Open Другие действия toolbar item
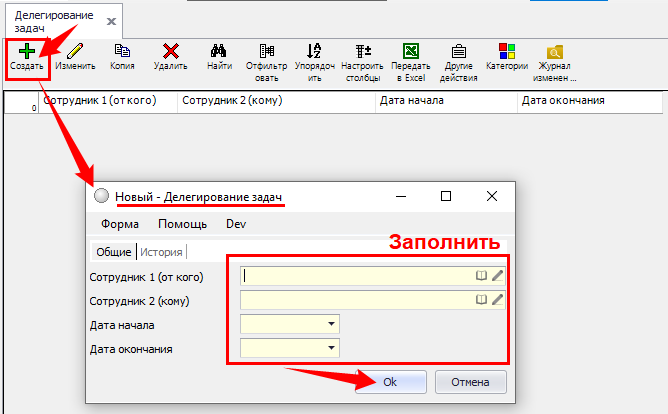Viewport: 668px width, 414px height. point(458,50)
